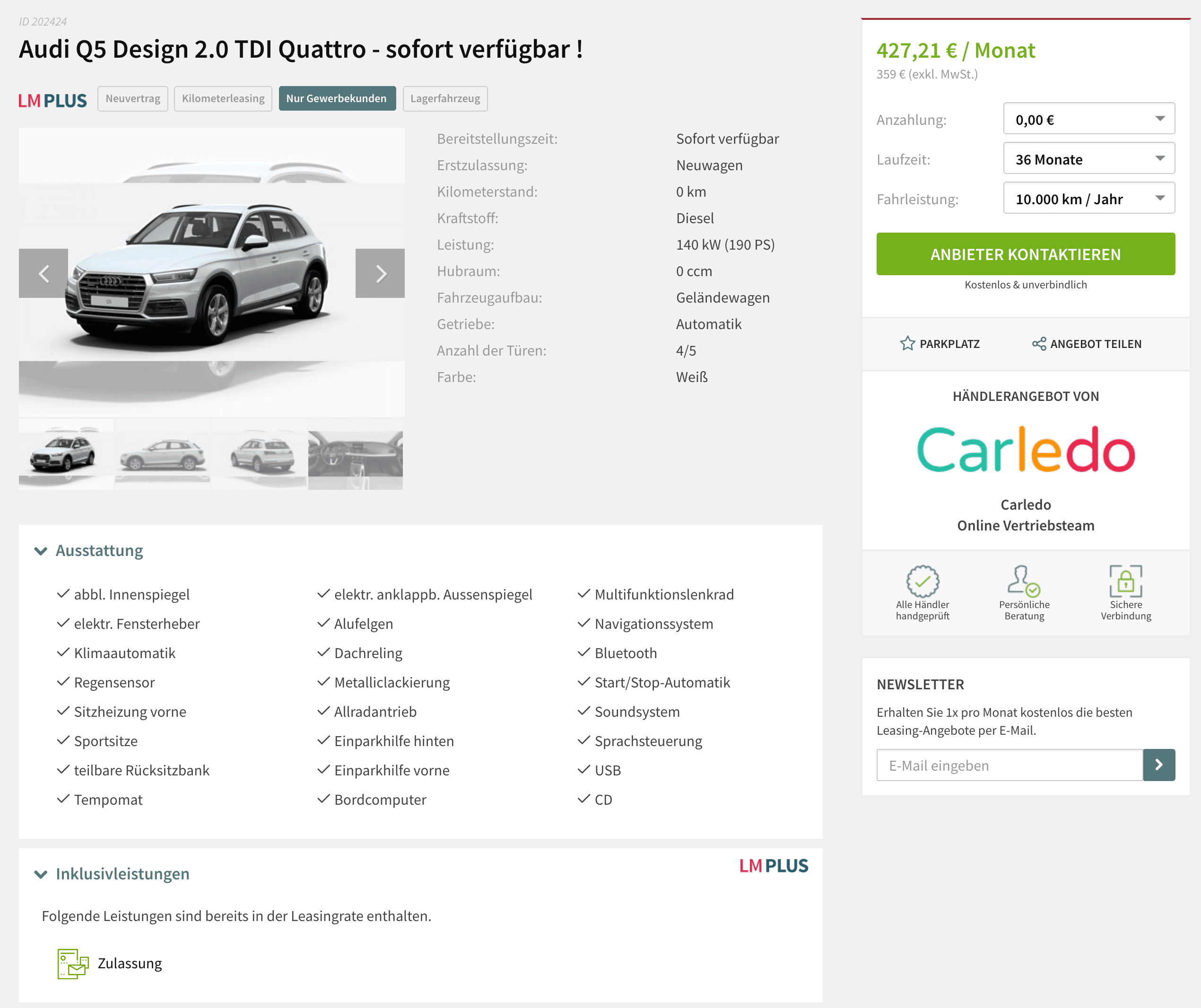Screen dimensions: 1201x1008
Task: Click the Zulassung registration icon
Action: click(73, 964)
